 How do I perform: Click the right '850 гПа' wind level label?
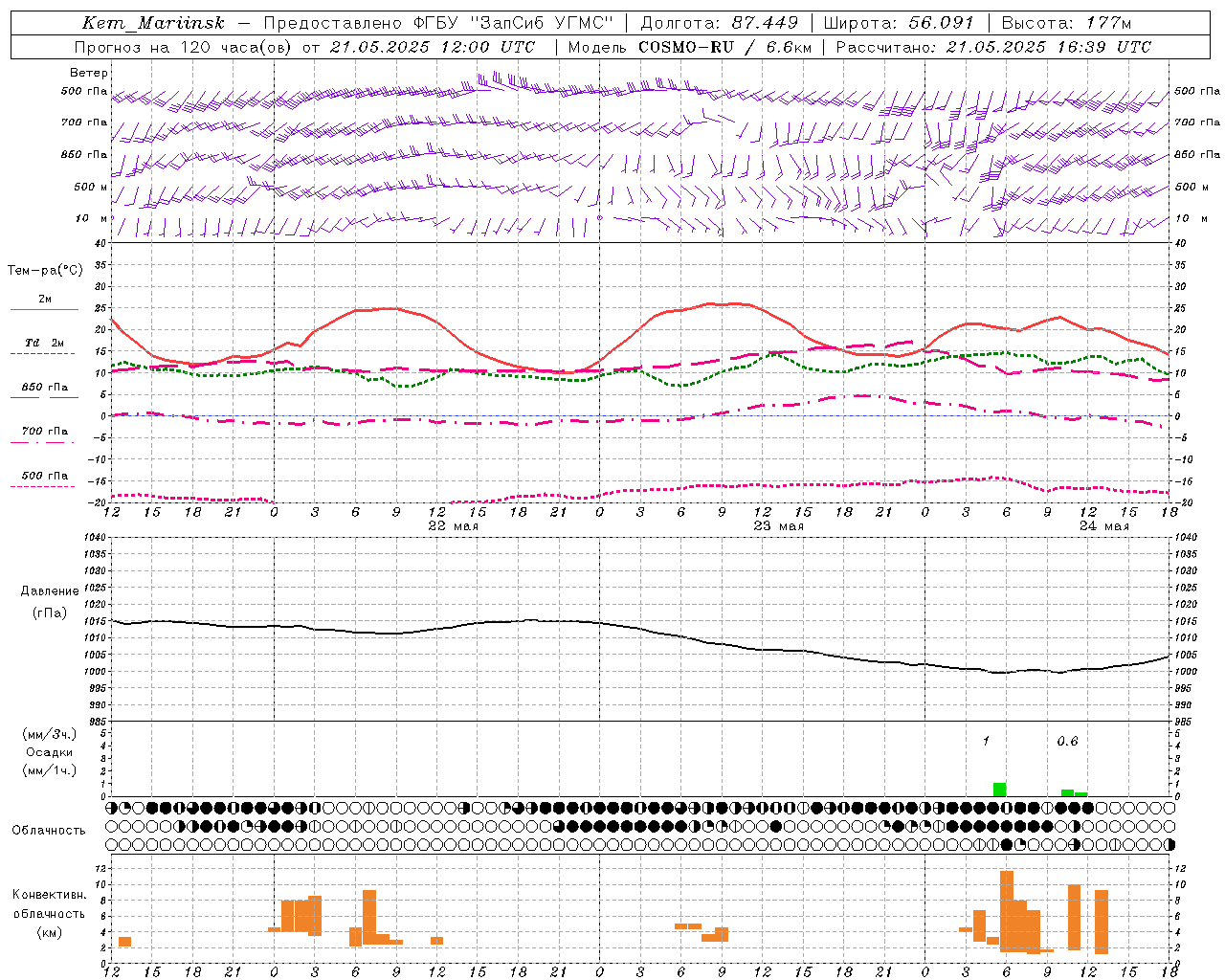pyautogui.click(x=1197, y=154)
